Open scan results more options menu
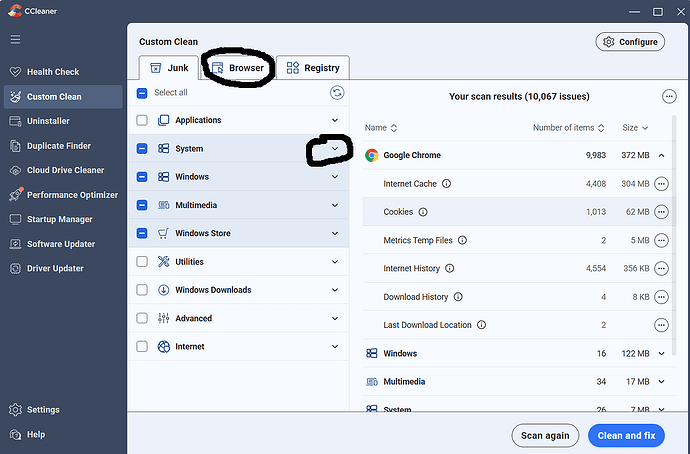The width and height of the screenshot is (690, 454). [669, 96]
